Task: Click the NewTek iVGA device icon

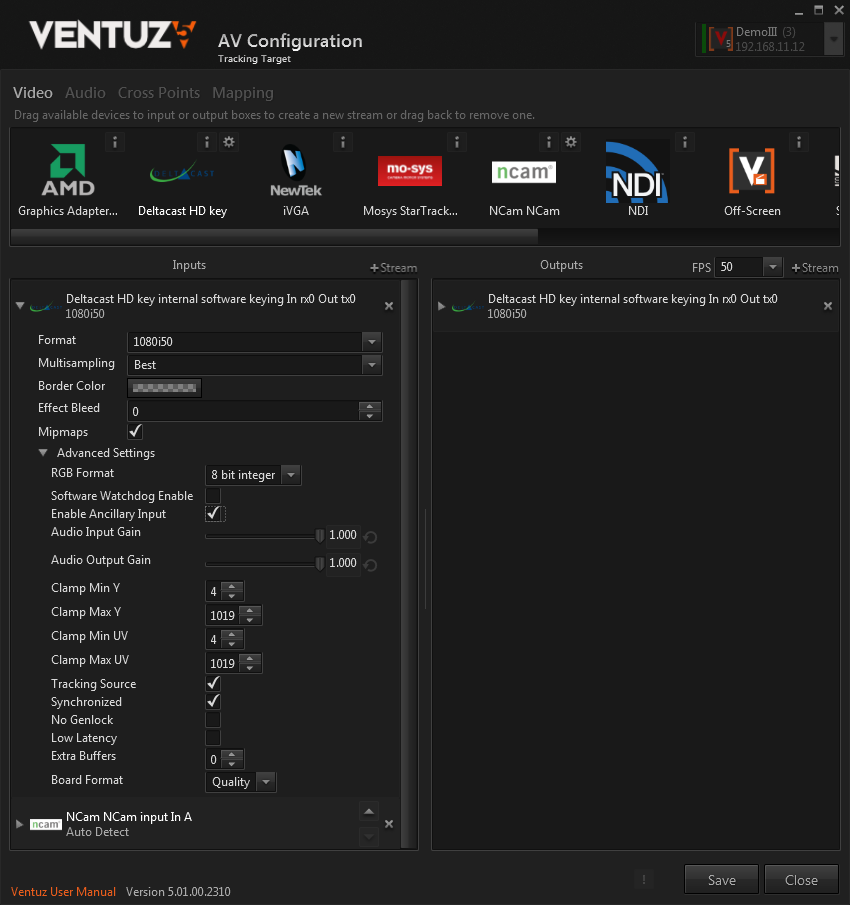Action: pos(295,172)
